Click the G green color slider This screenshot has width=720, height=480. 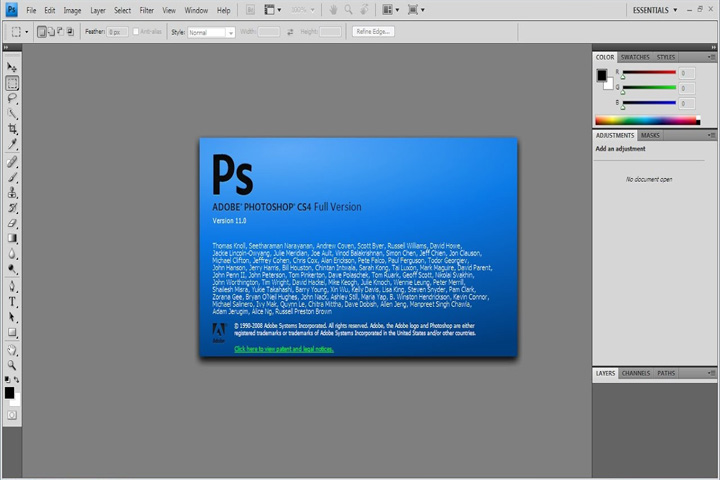tap(649, 87)
